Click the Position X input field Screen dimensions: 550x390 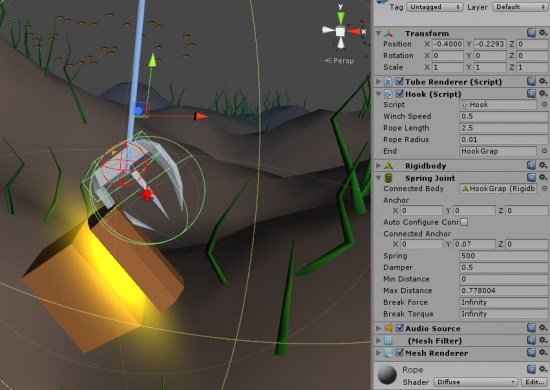(x=448, y=44)
